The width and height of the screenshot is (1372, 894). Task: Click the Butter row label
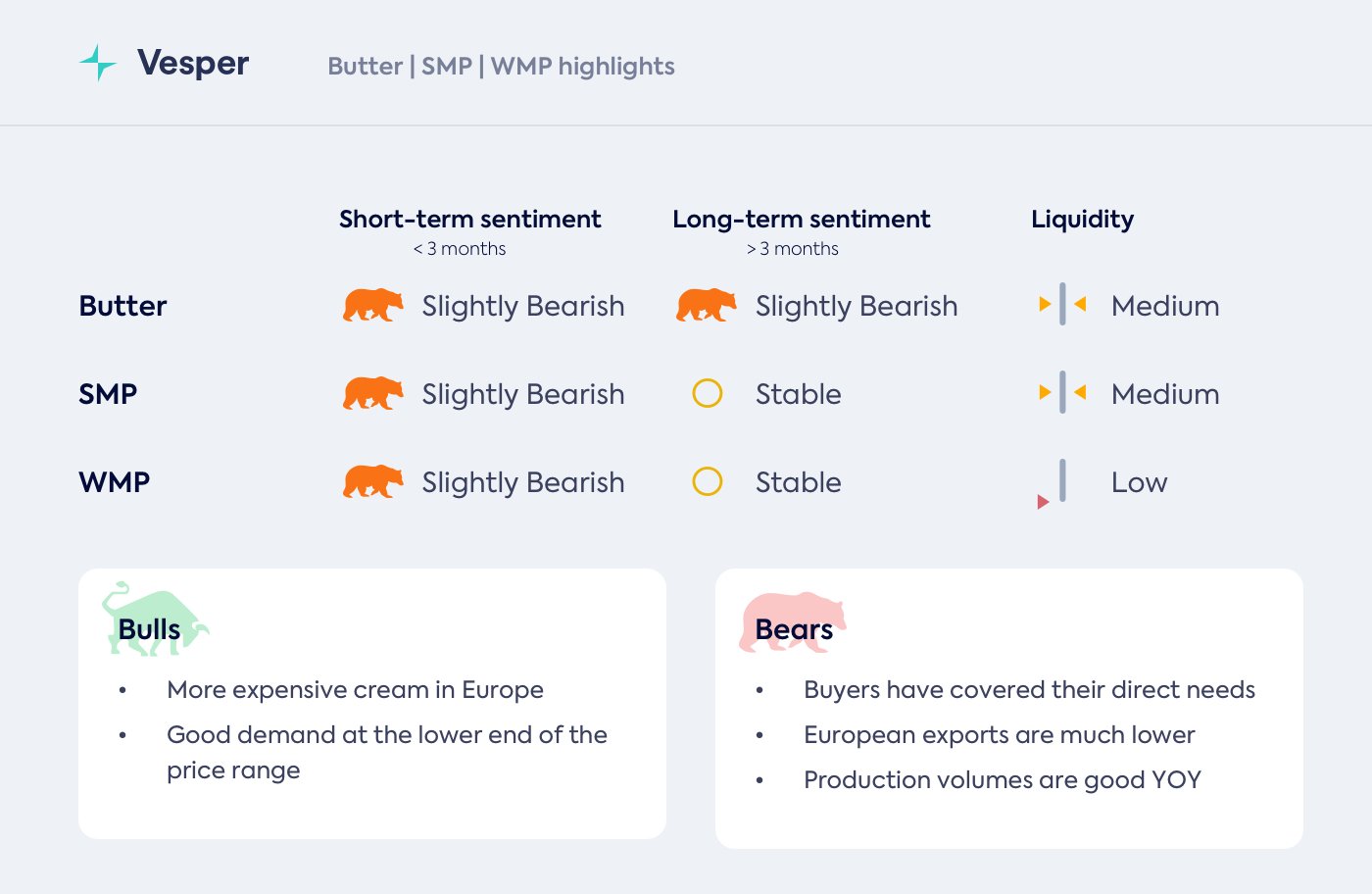click(122, 306)
